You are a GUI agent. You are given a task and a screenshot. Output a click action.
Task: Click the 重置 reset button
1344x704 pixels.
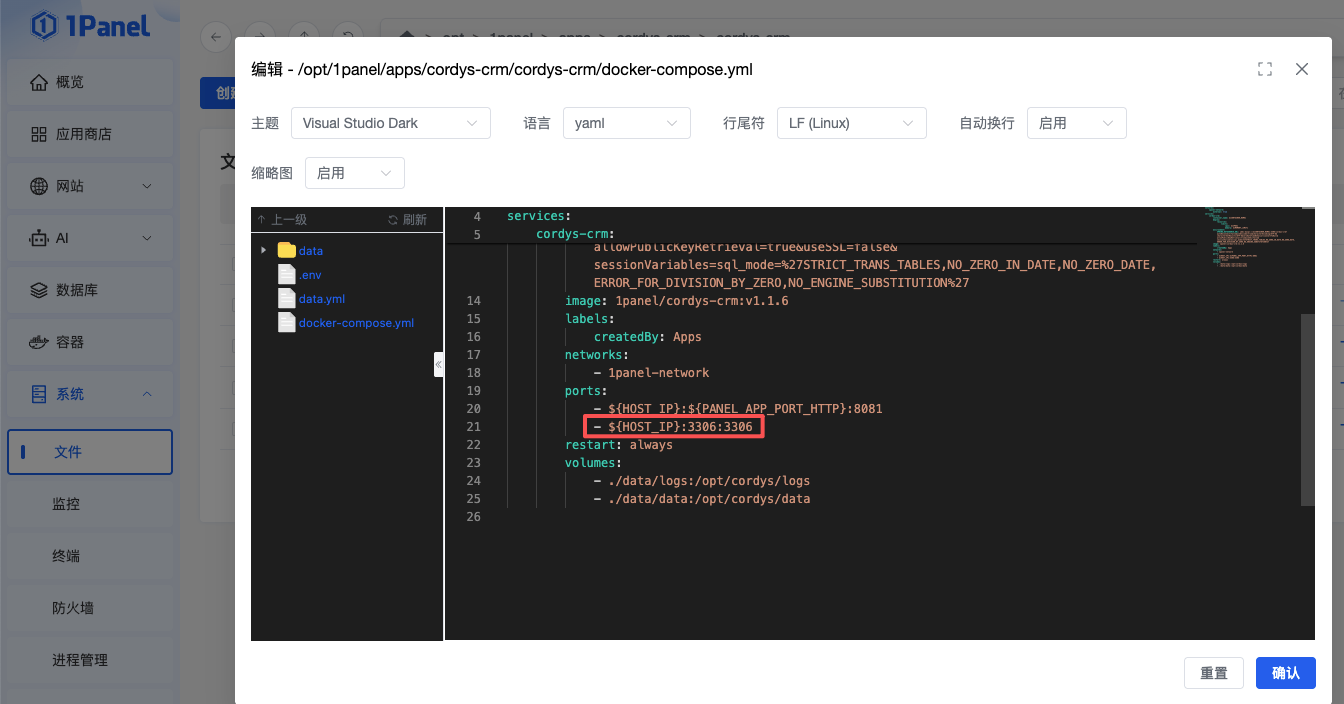pos(1214,673)
